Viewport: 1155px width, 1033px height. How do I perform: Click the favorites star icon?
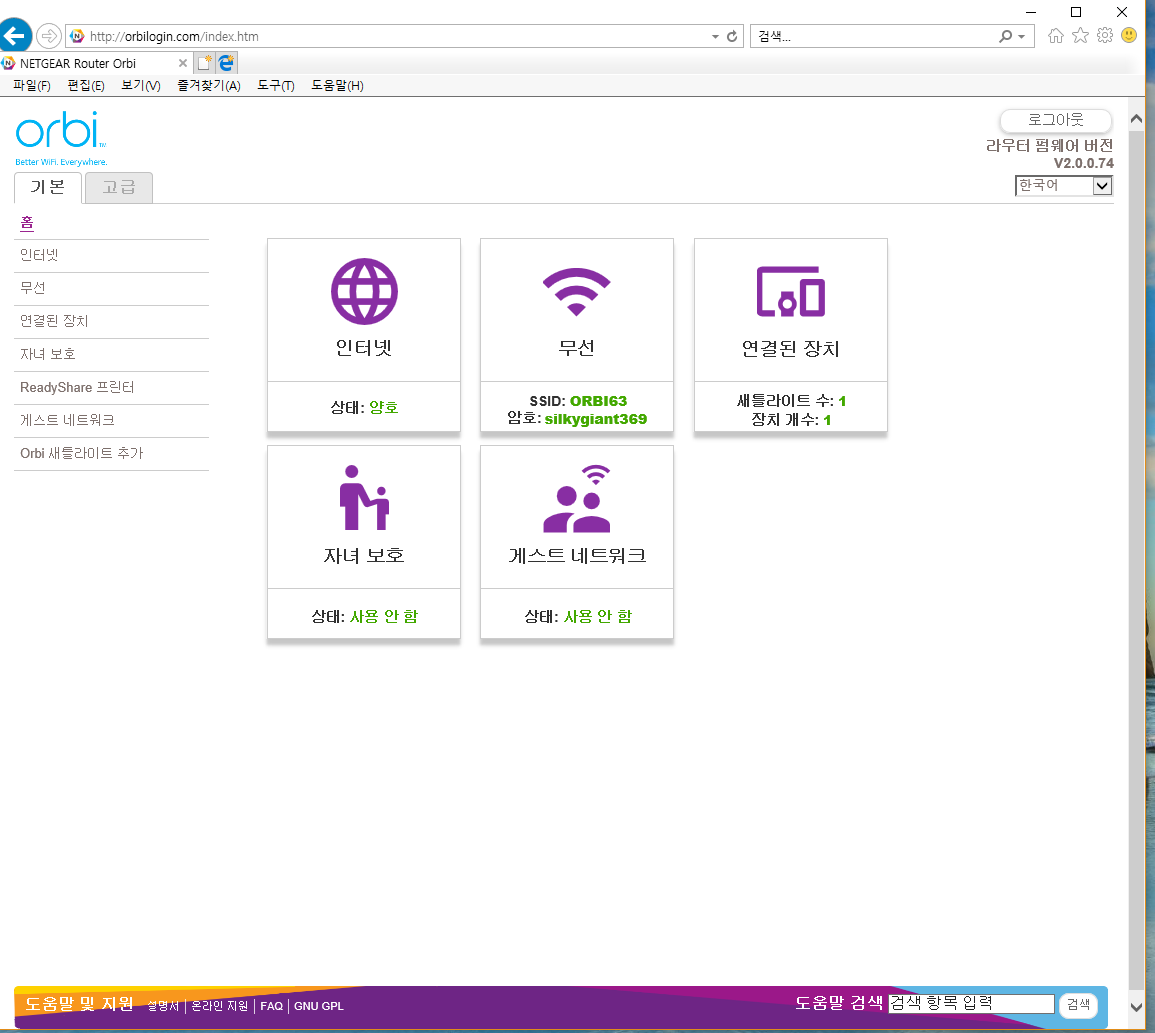click(1080, 35)
